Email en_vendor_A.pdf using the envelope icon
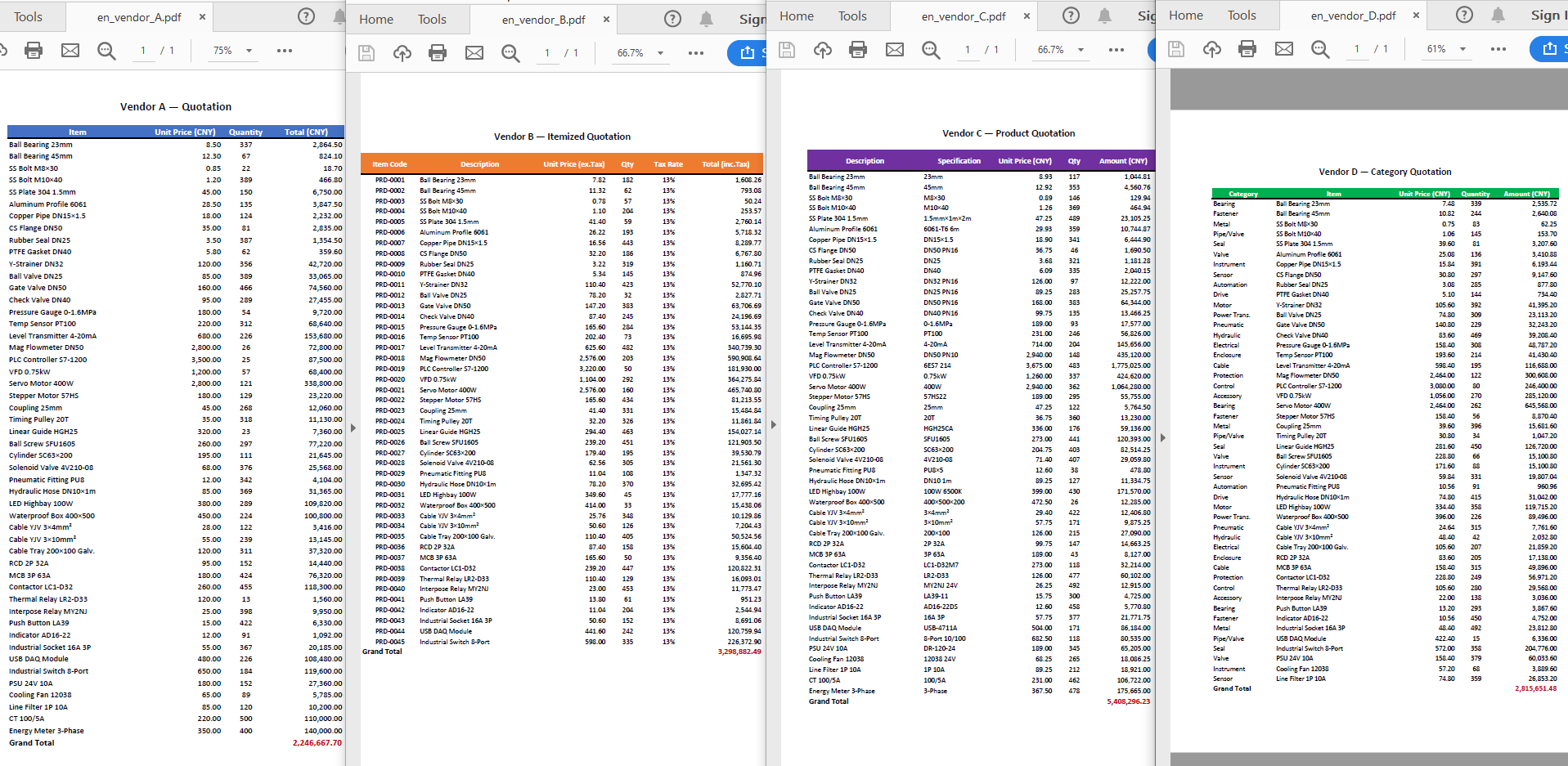This screenshot has width=1568, height=766. (70, 51)
